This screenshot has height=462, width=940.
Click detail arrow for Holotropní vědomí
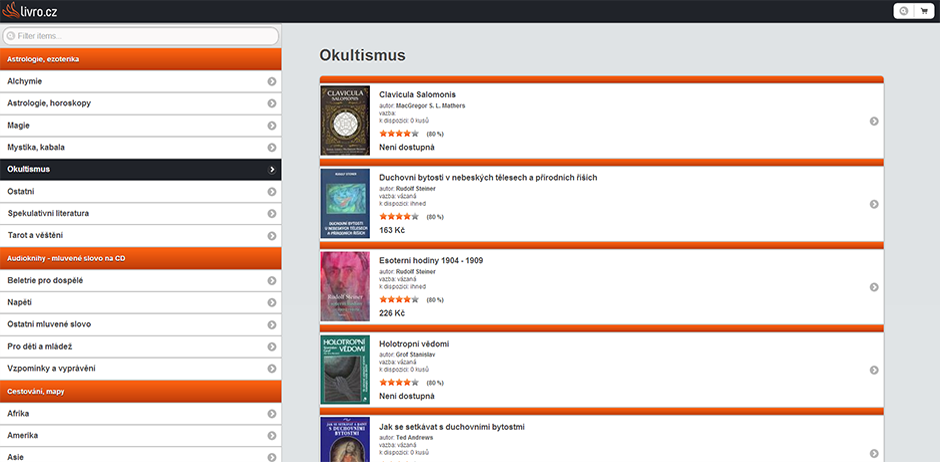click(x=874, y=370)
